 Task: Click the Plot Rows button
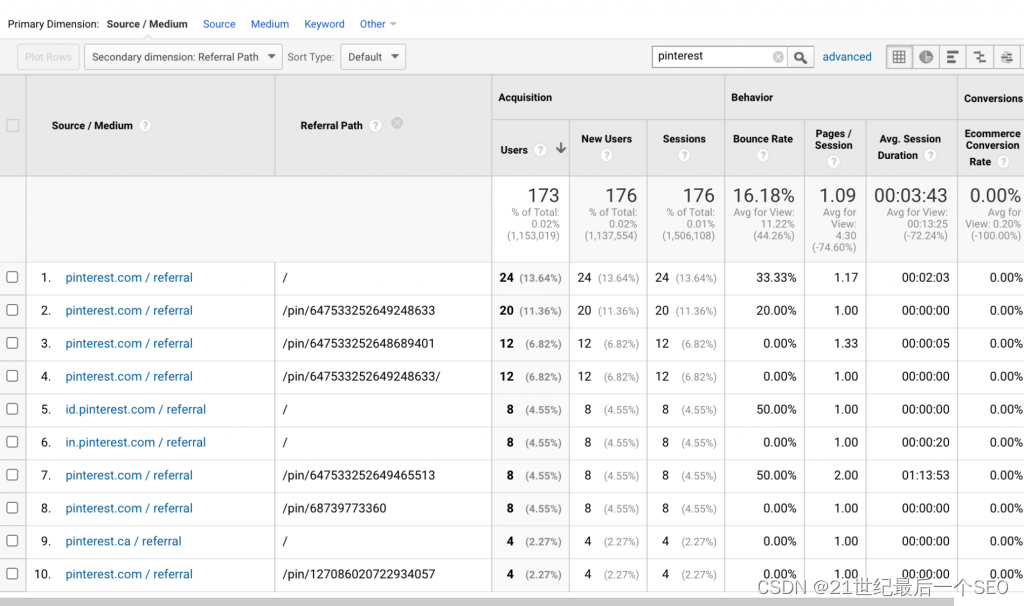click(x=48, y=57)
